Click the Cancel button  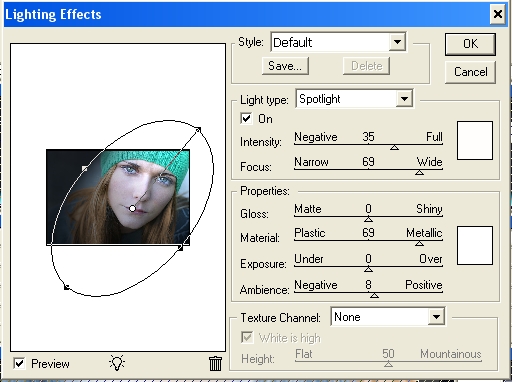click(470, 72)
